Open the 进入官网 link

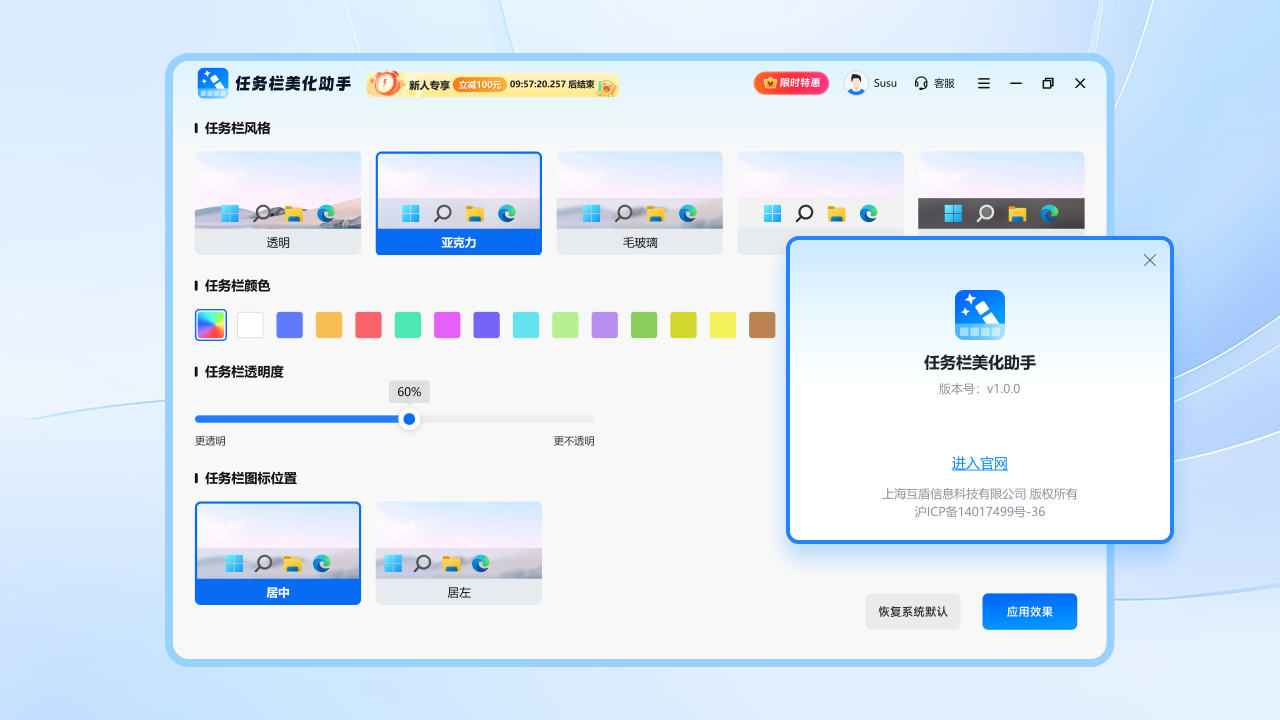click(978, 463)
